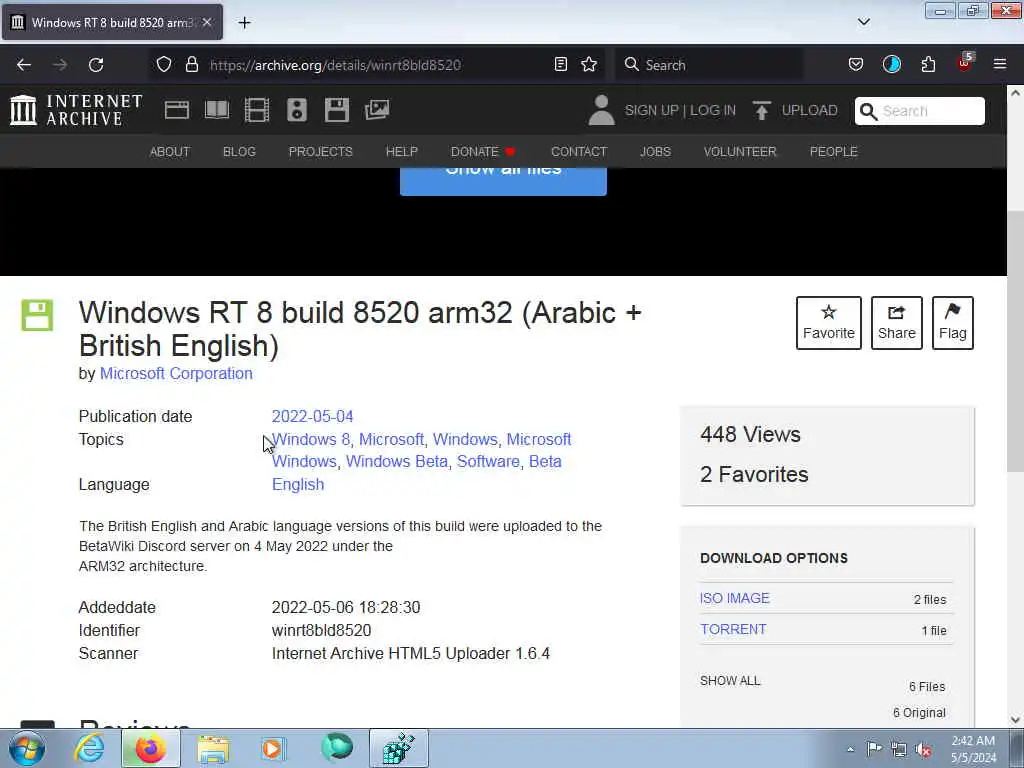This screenshot has width=1024, height=768.
Task: Open the Images icon
Action: click(377, 110)
